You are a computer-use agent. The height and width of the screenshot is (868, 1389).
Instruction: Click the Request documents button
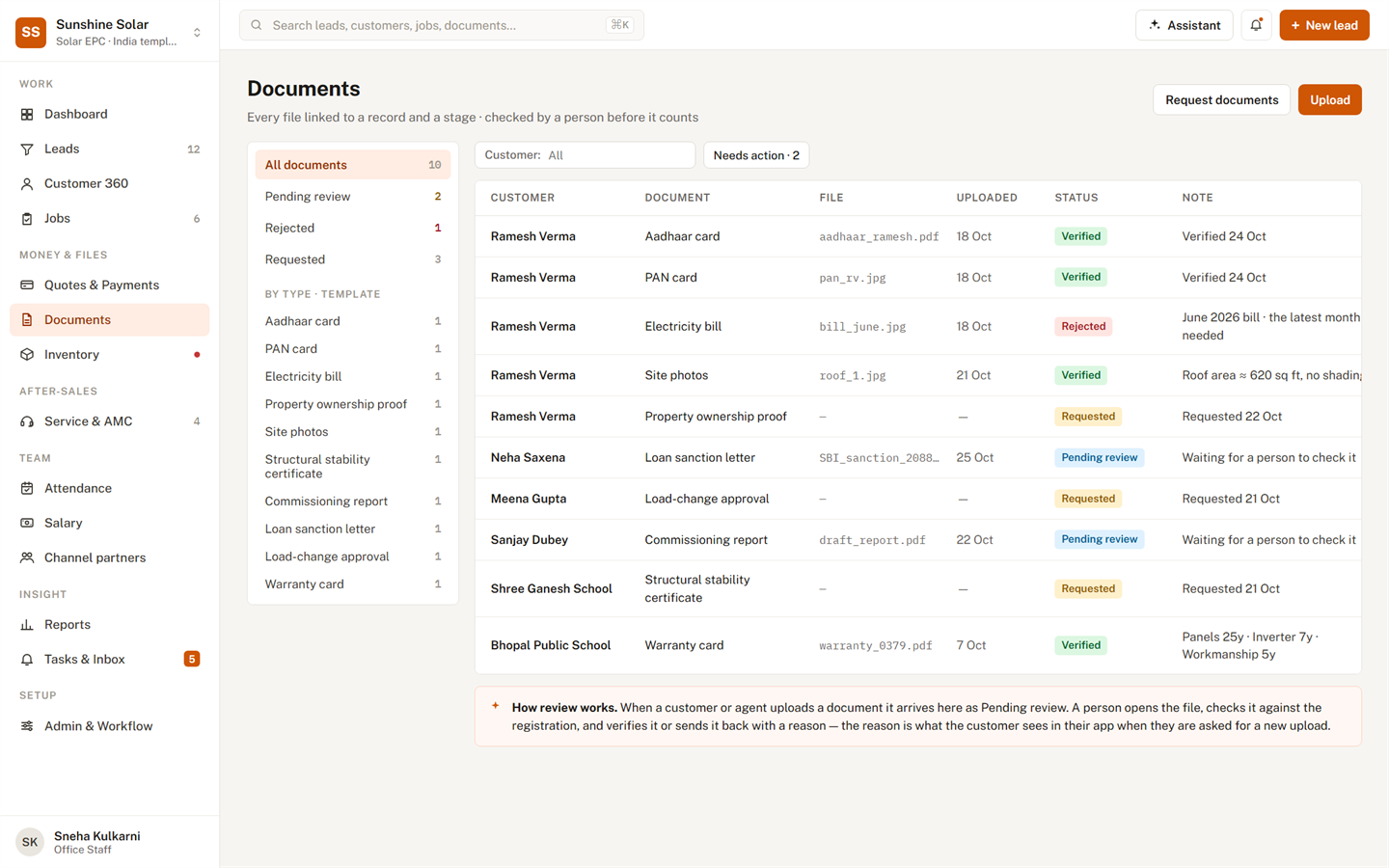click(x=1221, y=99)
